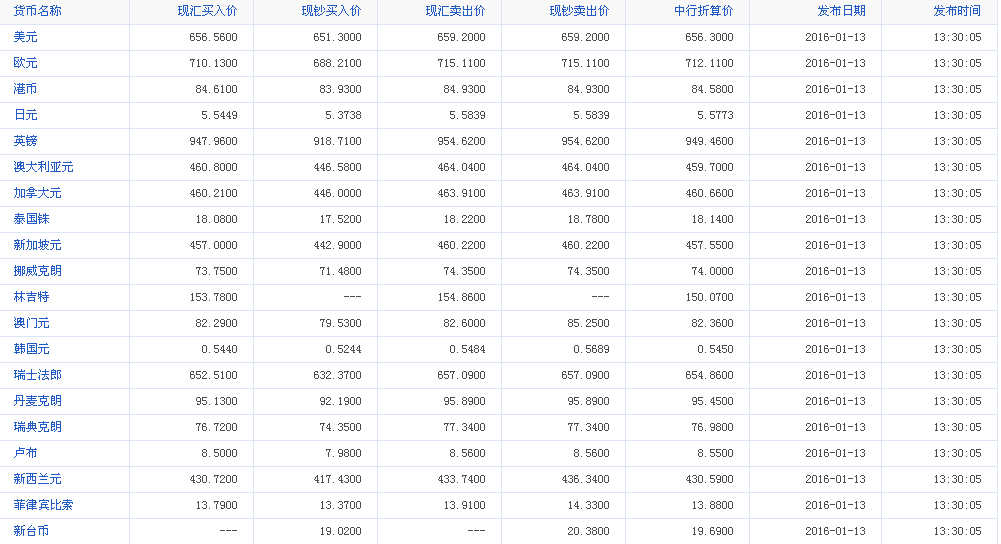Open the 丹麦克朗 link
This screenshot has height=544, width=1001.
(x=38, y=401)
